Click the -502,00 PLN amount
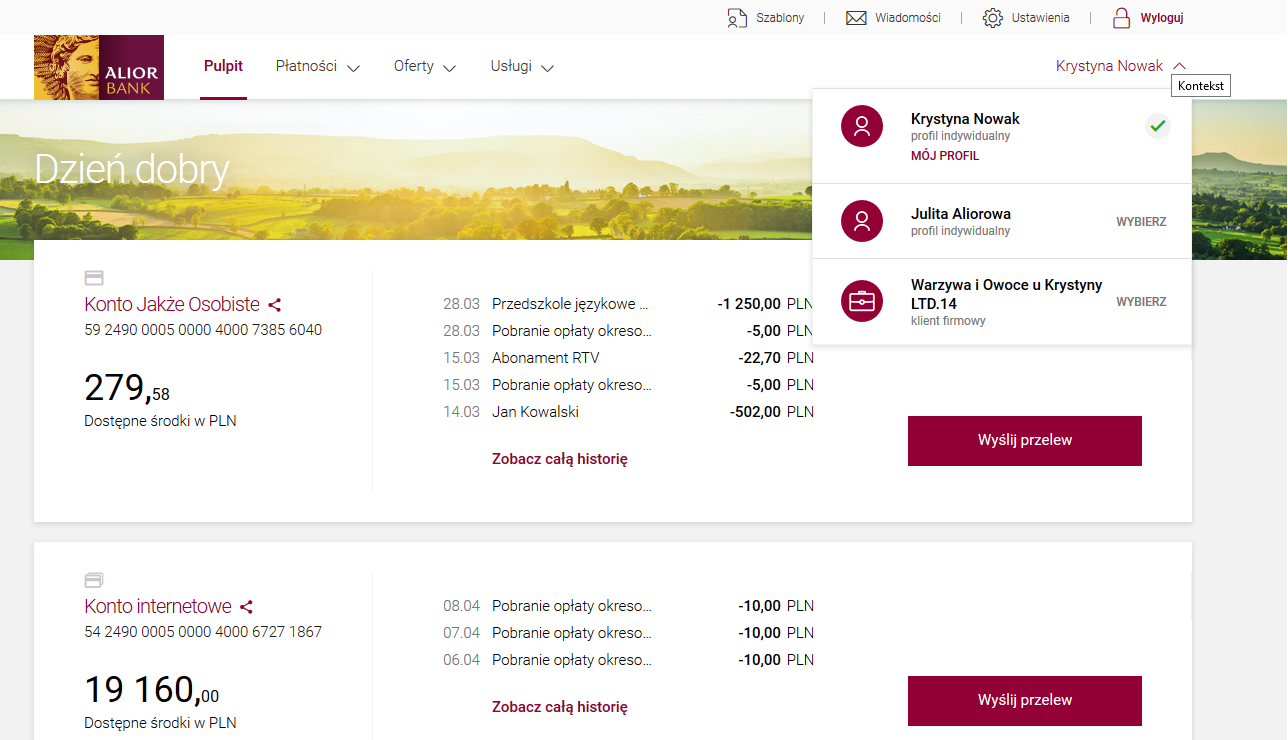This screenshot has width=1288, height=740. pos(772,412)
